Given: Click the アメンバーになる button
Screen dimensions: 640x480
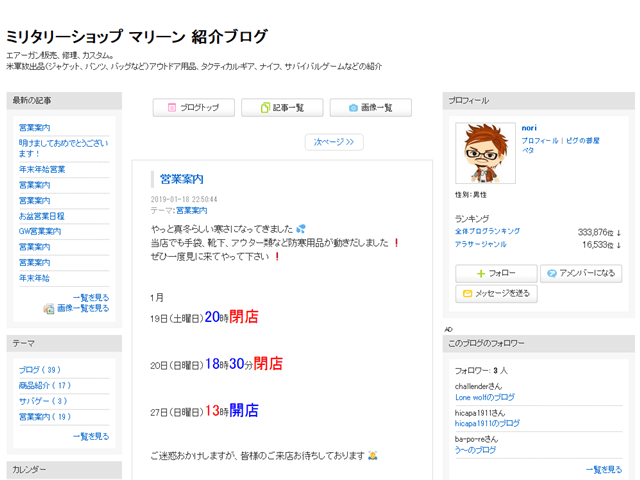Looking at the screenshot, I should [581, 273].
